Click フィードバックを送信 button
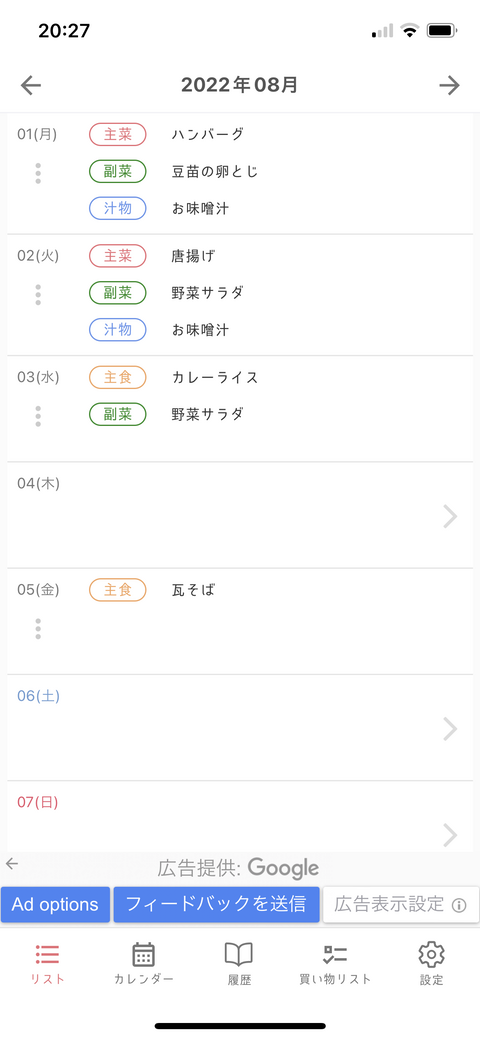Screen dimensions: 480x1039 (x=216, y=904)
